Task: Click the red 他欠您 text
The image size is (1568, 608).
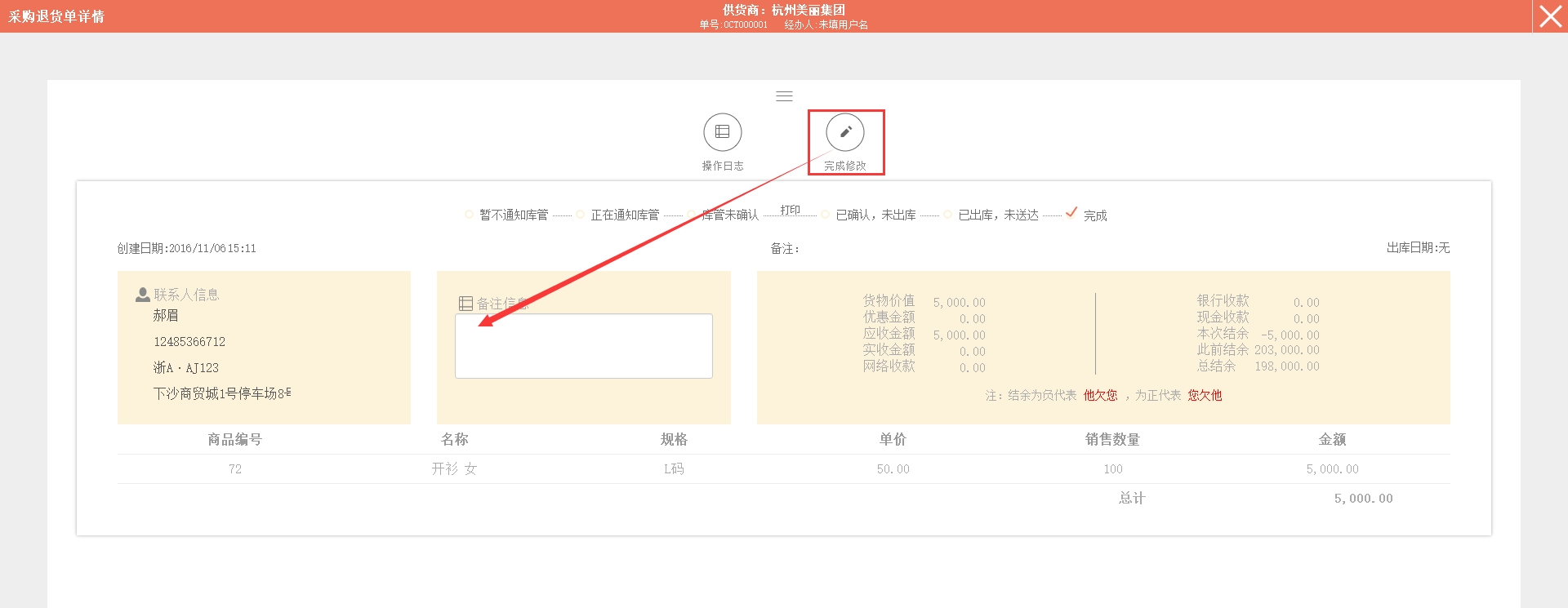Action: click(1100, 396)
